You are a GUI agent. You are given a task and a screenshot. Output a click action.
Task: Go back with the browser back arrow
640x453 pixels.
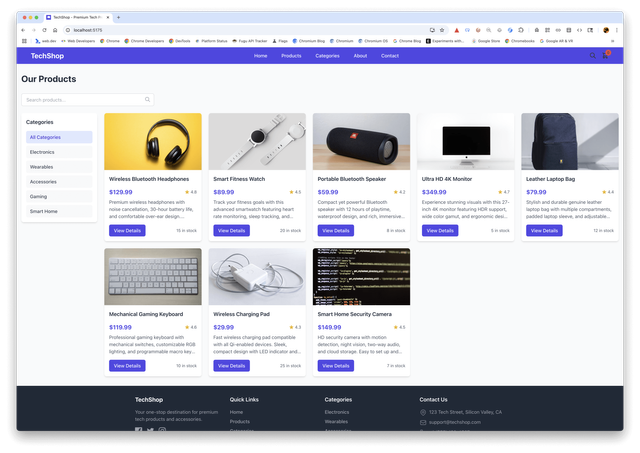point(23,30)
